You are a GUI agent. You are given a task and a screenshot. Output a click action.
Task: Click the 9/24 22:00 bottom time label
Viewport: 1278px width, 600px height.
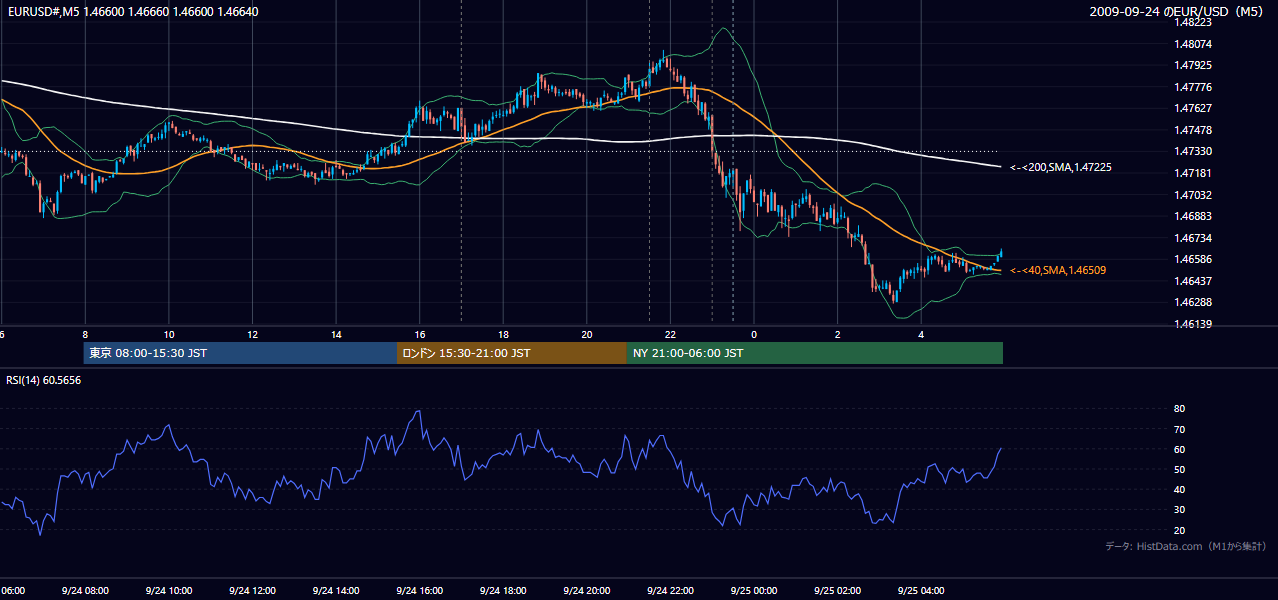pyautogui.click(x=671, y=591)
